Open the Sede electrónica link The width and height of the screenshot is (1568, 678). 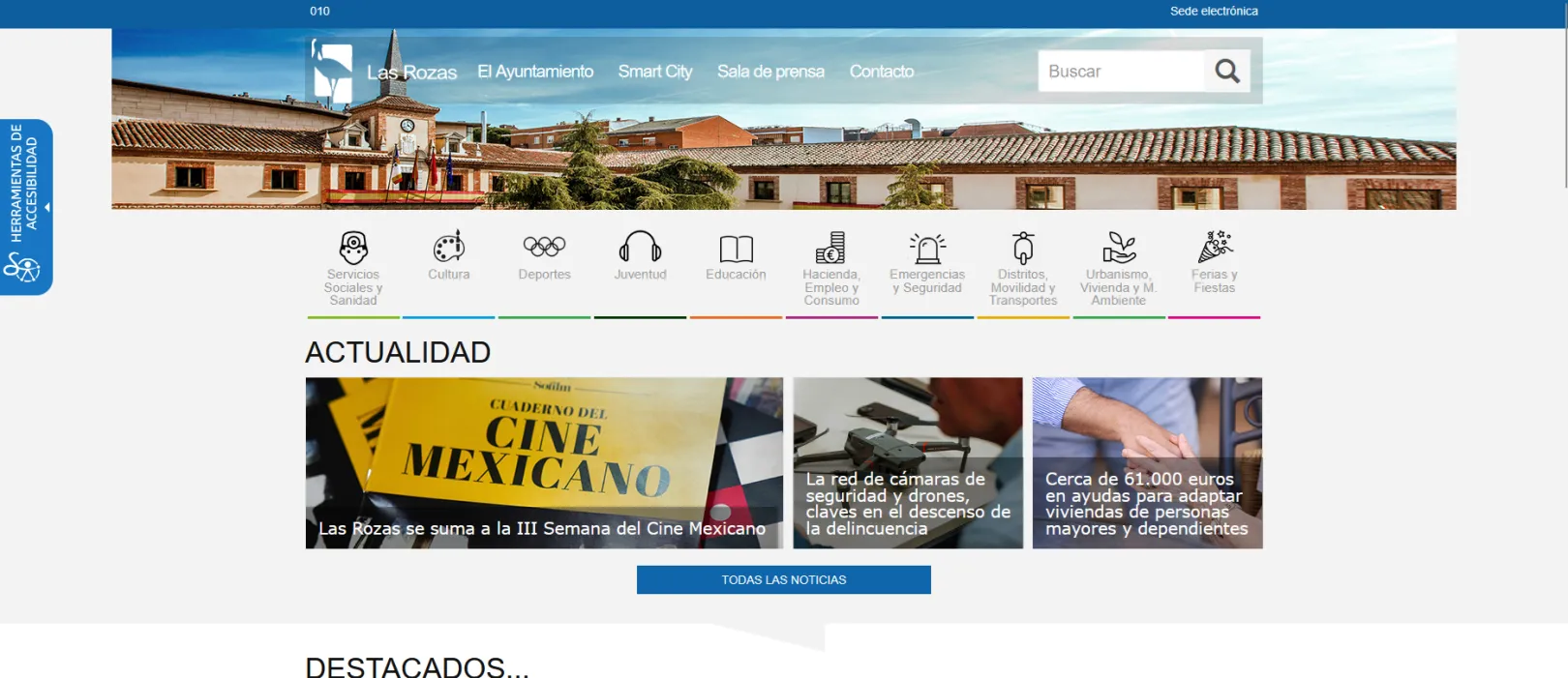coord(1214,12)
